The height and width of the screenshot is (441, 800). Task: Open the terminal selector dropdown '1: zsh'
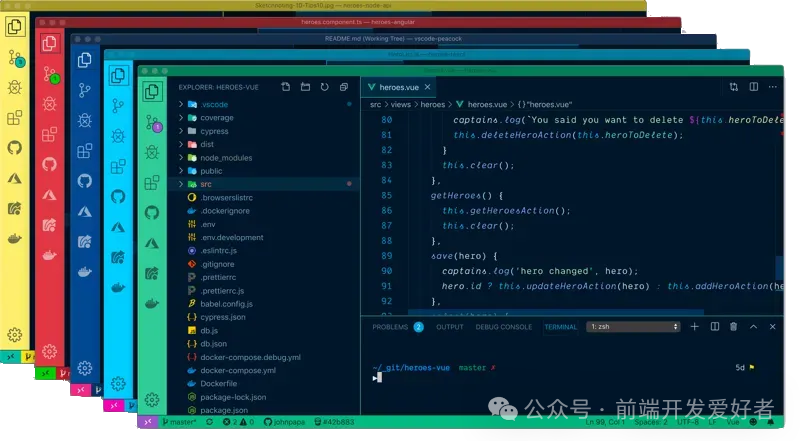[634, 326]
